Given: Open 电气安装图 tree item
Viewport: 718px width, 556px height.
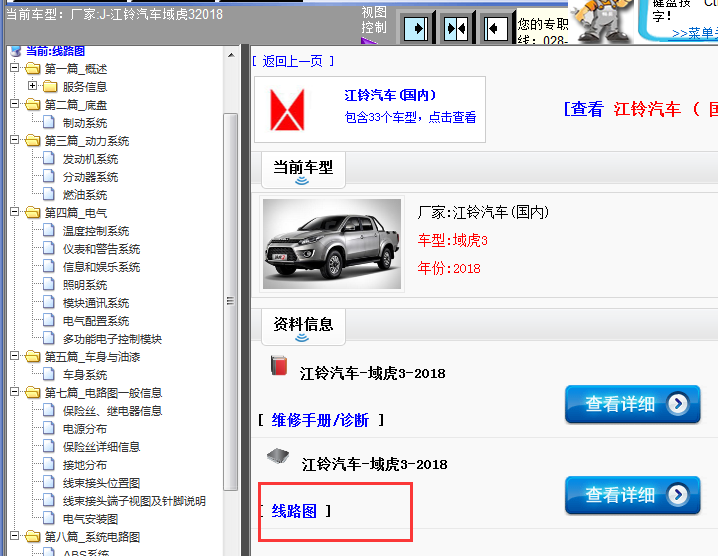Looking at the screenshot, I should (90, 519).
